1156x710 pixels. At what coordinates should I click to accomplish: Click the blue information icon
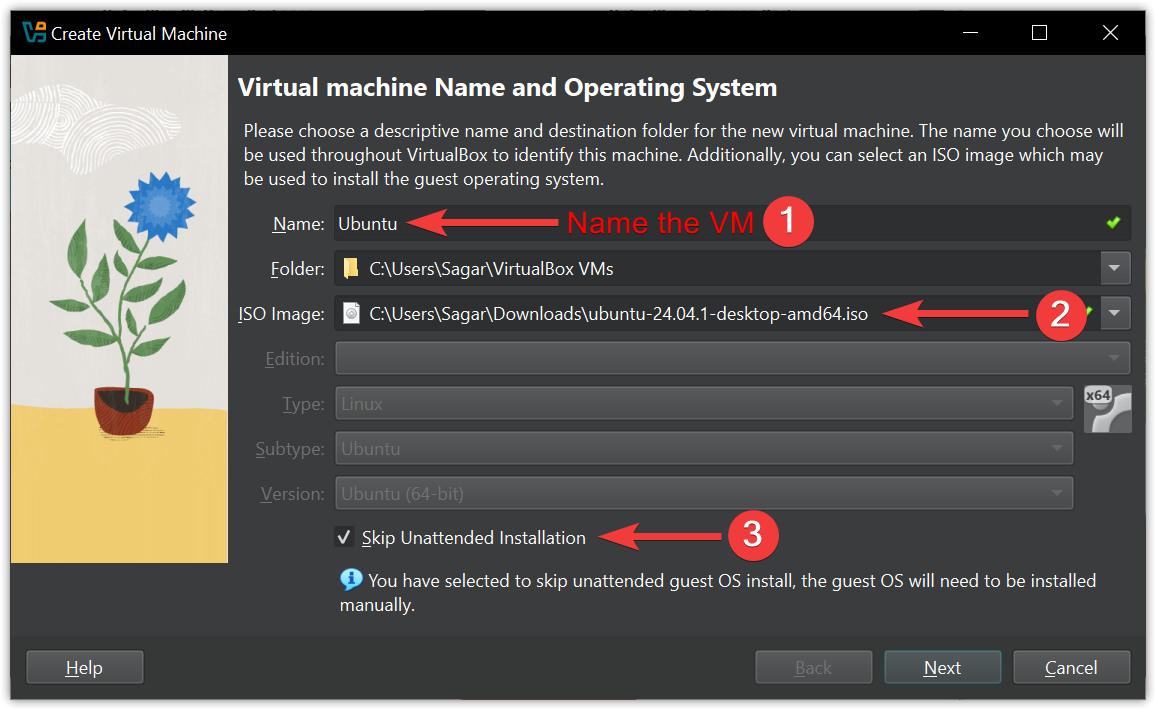351,579
